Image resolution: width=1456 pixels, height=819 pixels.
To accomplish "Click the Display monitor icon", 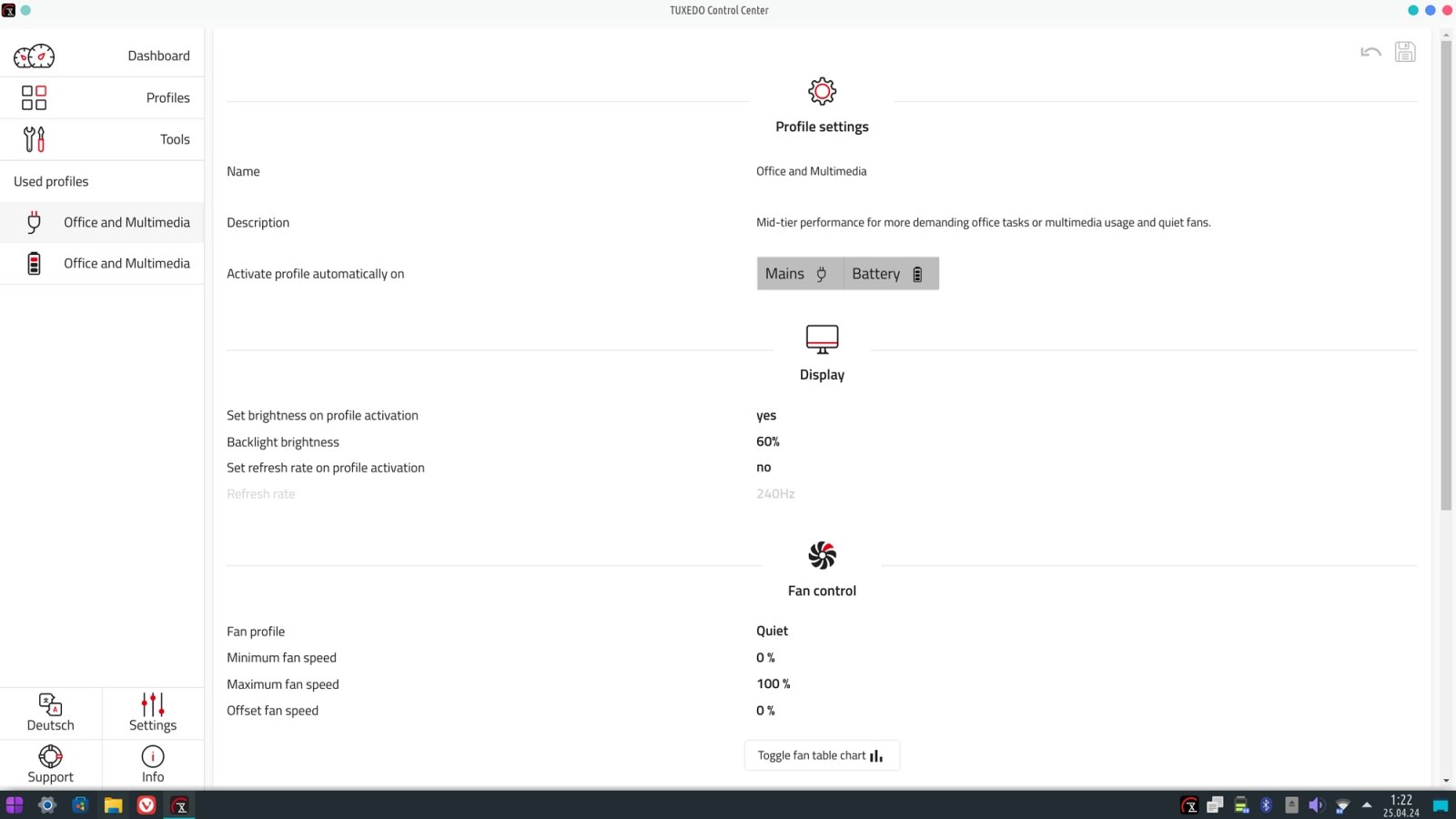I will click(822, 339).
